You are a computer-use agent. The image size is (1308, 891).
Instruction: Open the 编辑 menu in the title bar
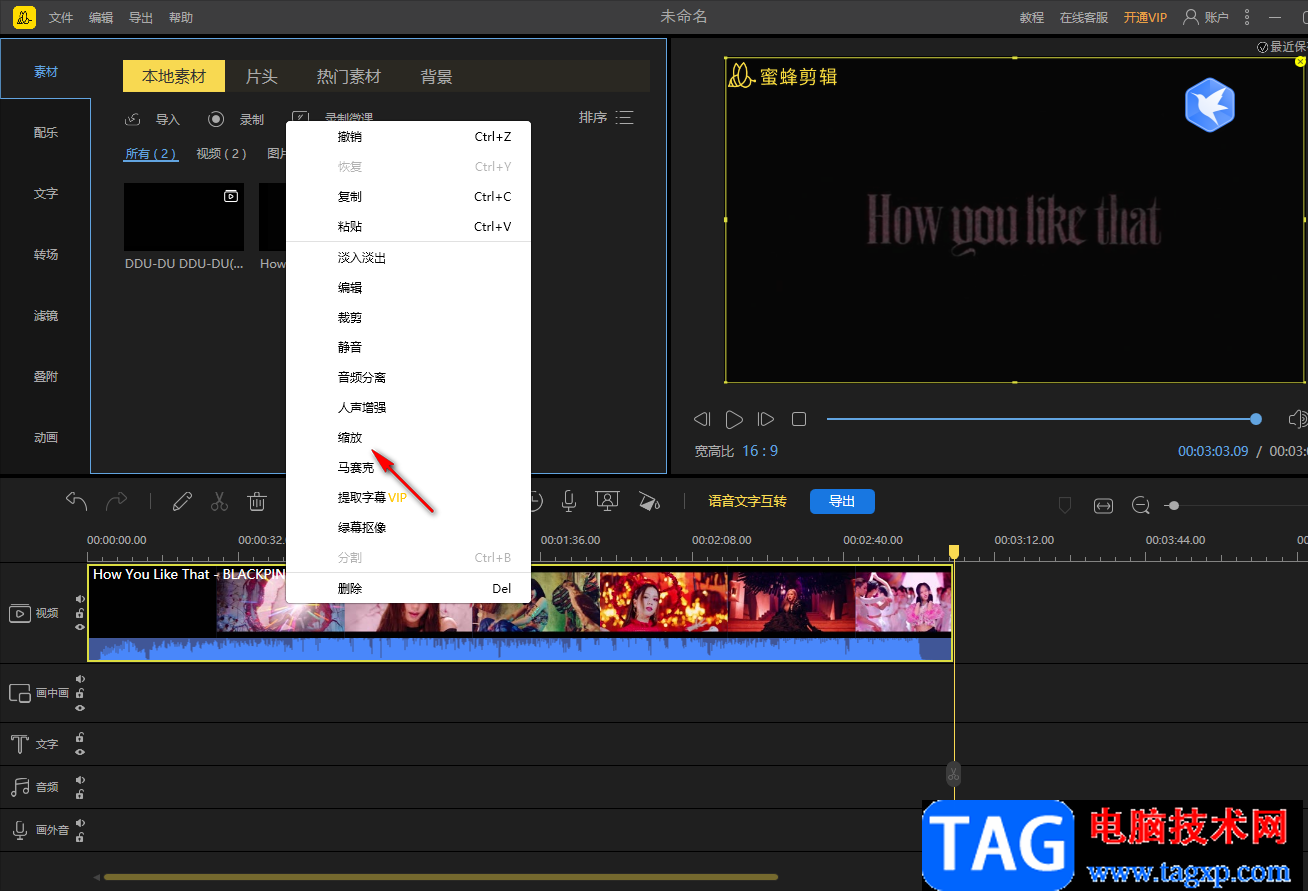(101, 18)
